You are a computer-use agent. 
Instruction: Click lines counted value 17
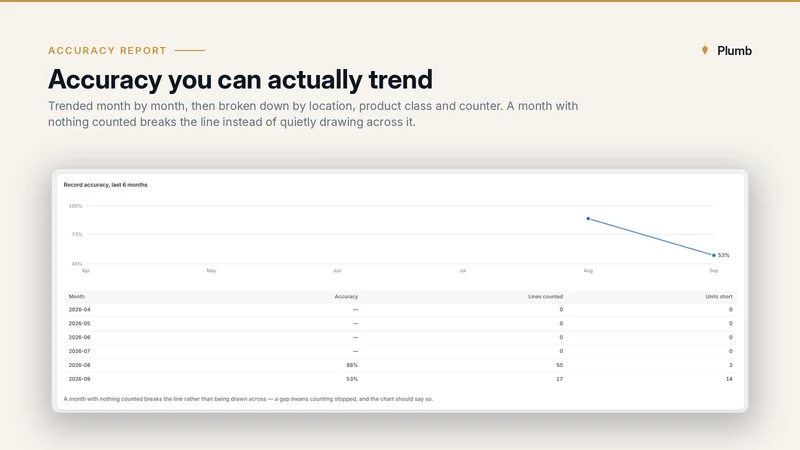560,379
